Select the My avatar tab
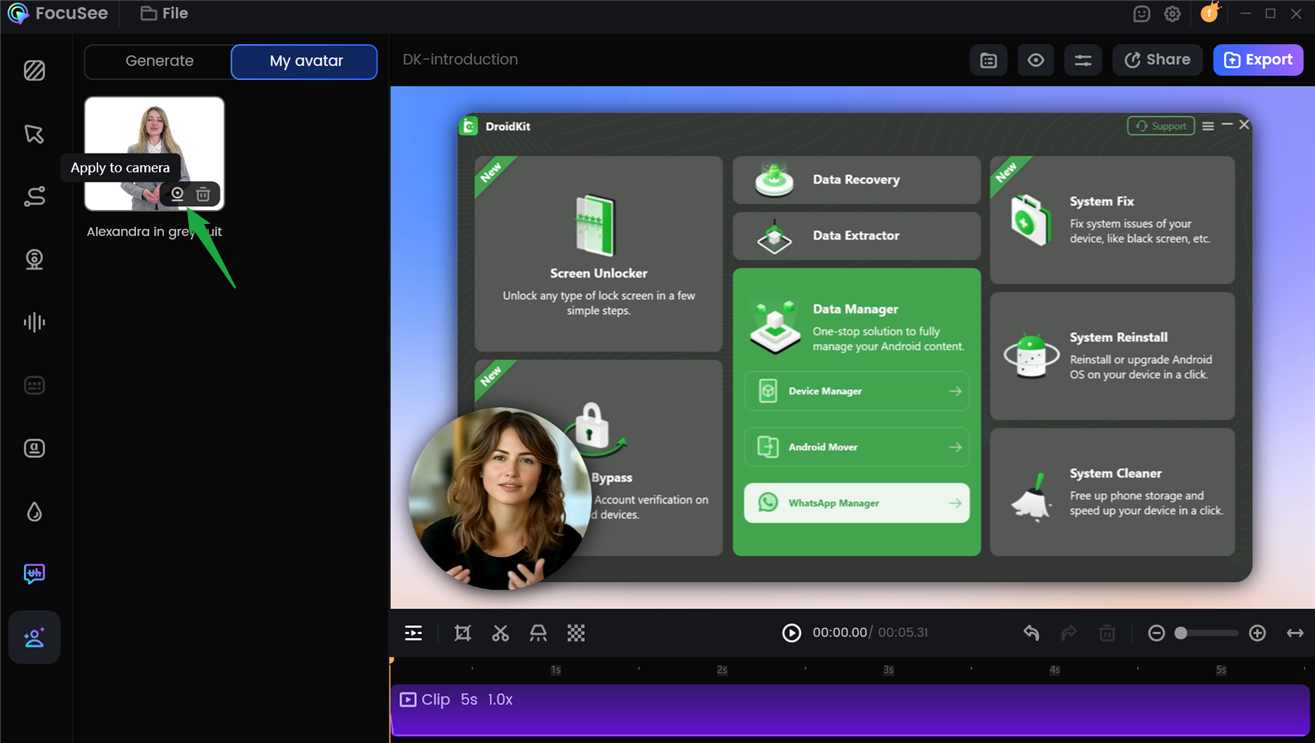This screenshot has width=1315, height=743. (x=305, y=61)
